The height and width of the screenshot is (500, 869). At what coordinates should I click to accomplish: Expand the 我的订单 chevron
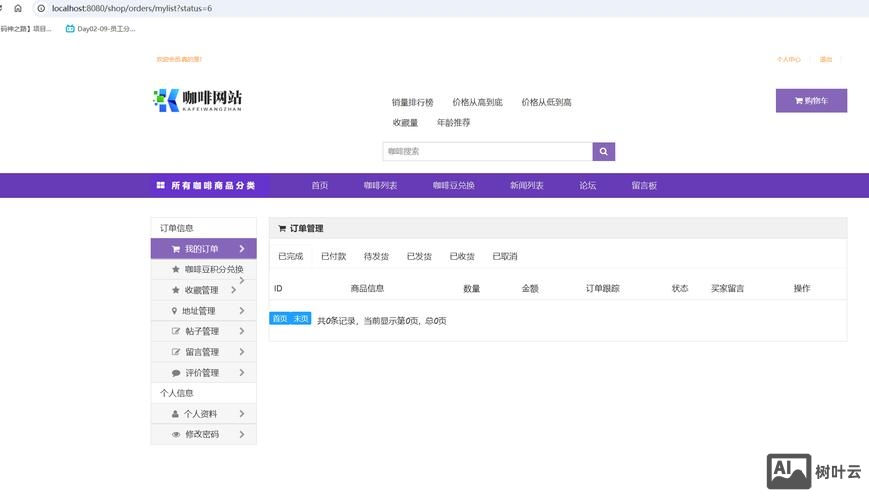tap(242, 249)
